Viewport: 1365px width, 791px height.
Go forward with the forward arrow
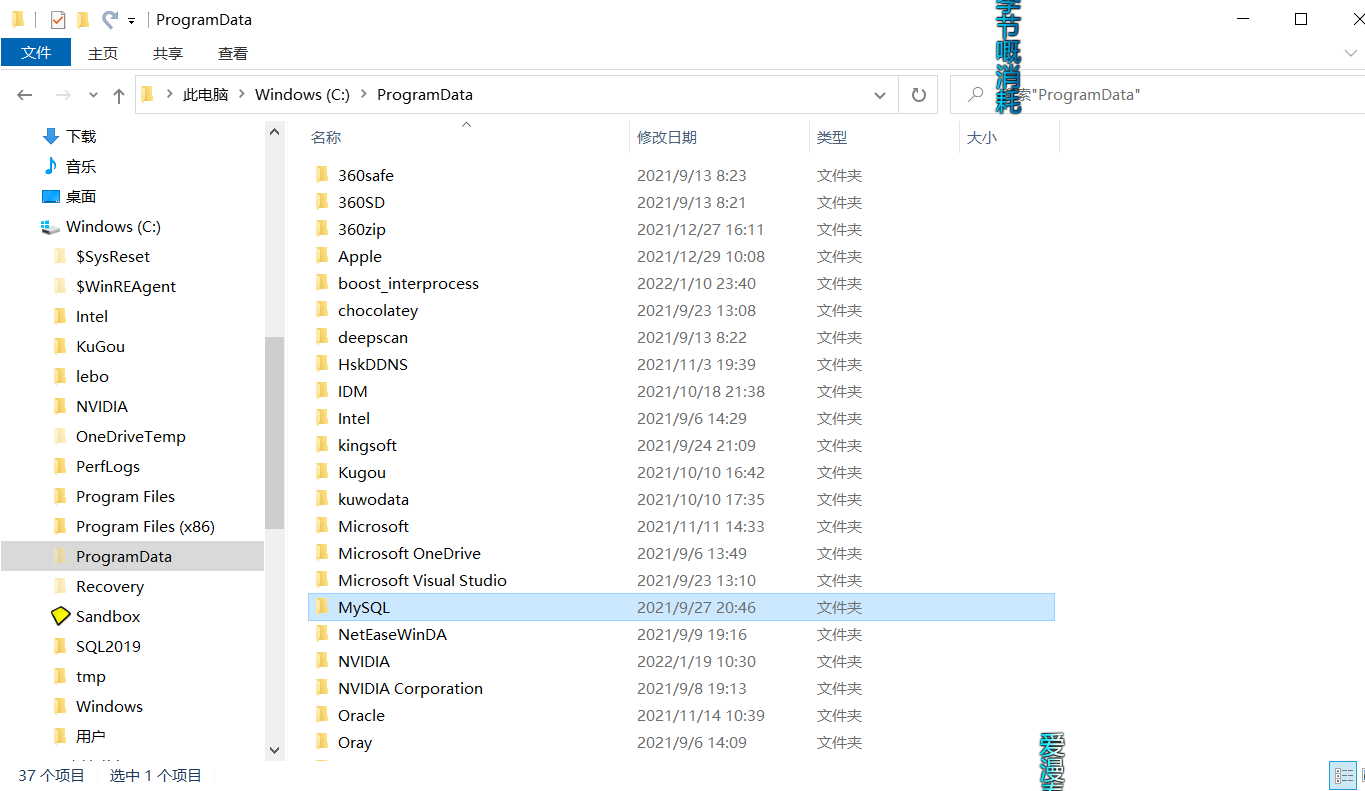coord(63,95)
